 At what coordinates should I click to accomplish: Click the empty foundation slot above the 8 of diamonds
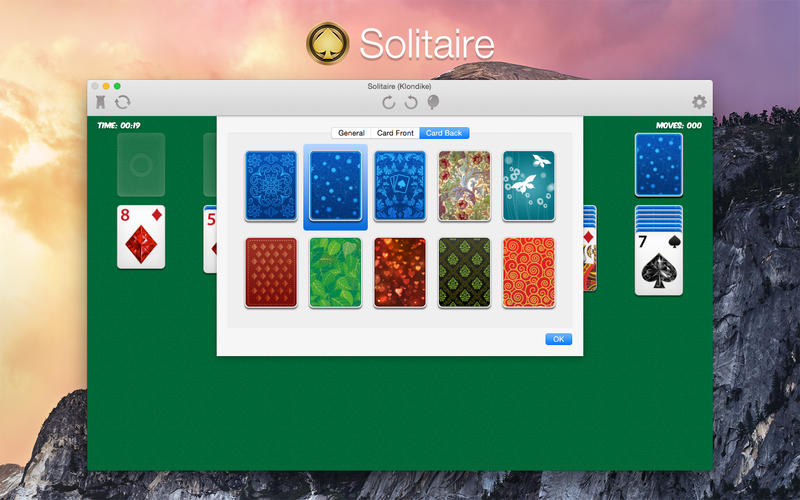click(141, 165)
